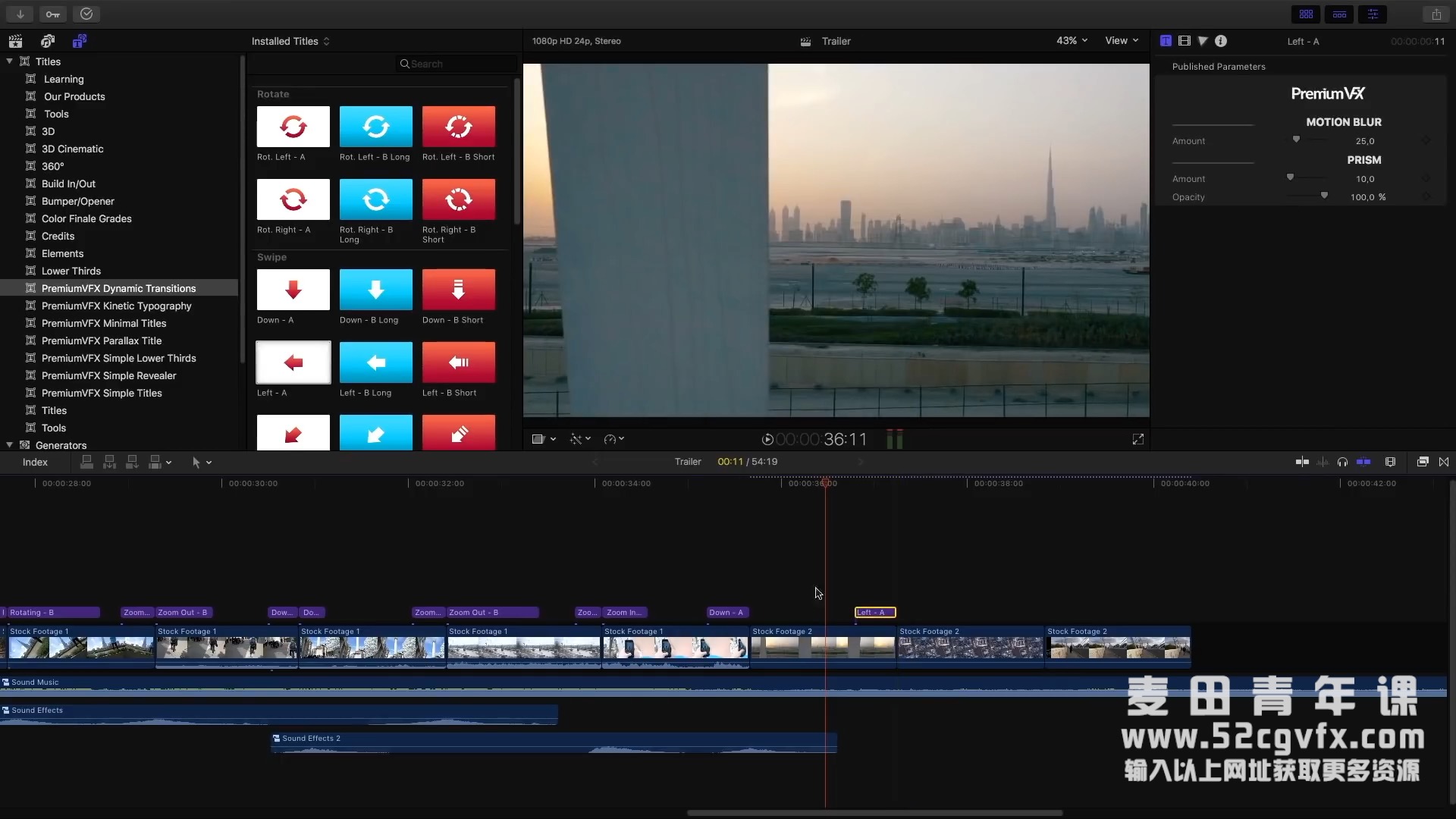Toggle viewer fullscreen playback icon
Viewport: 1456px width, 819px height.
click(x=1137, y=439)
